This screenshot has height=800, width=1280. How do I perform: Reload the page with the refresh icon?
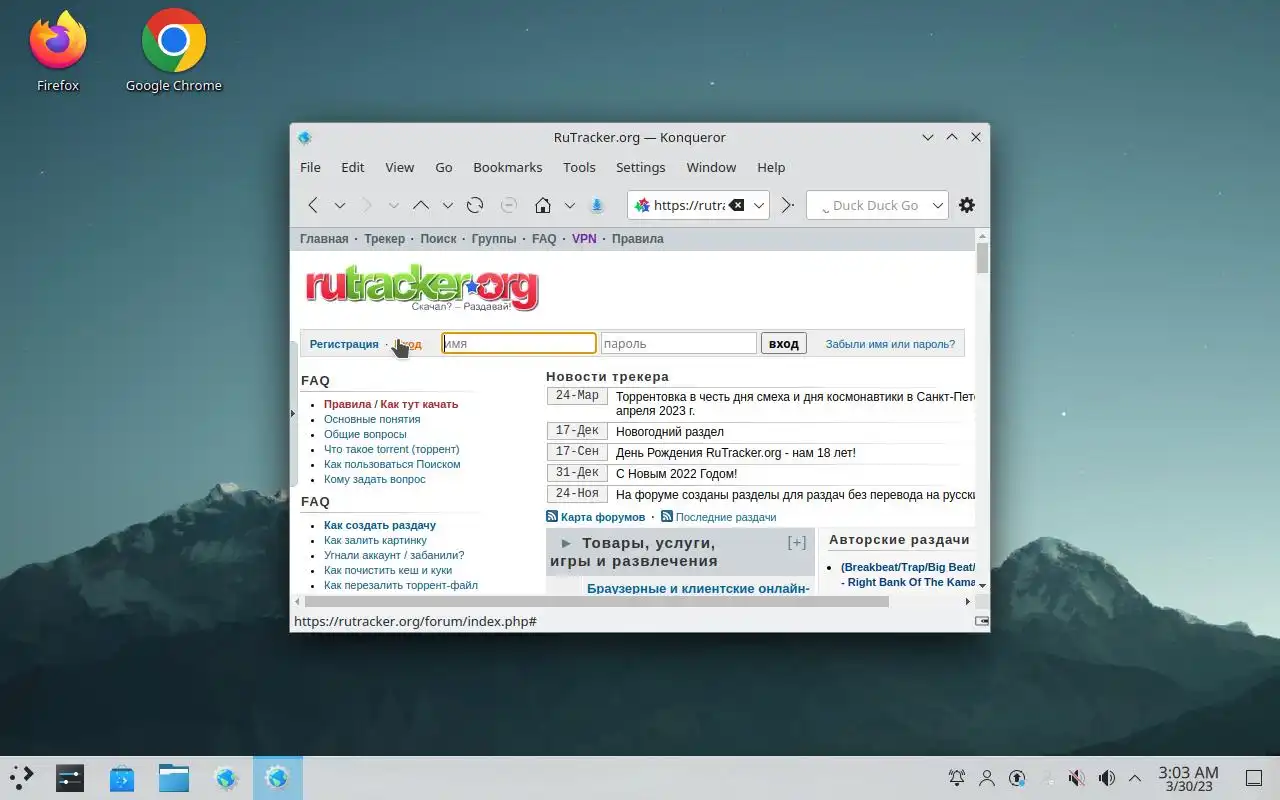(x=475, y=205)
